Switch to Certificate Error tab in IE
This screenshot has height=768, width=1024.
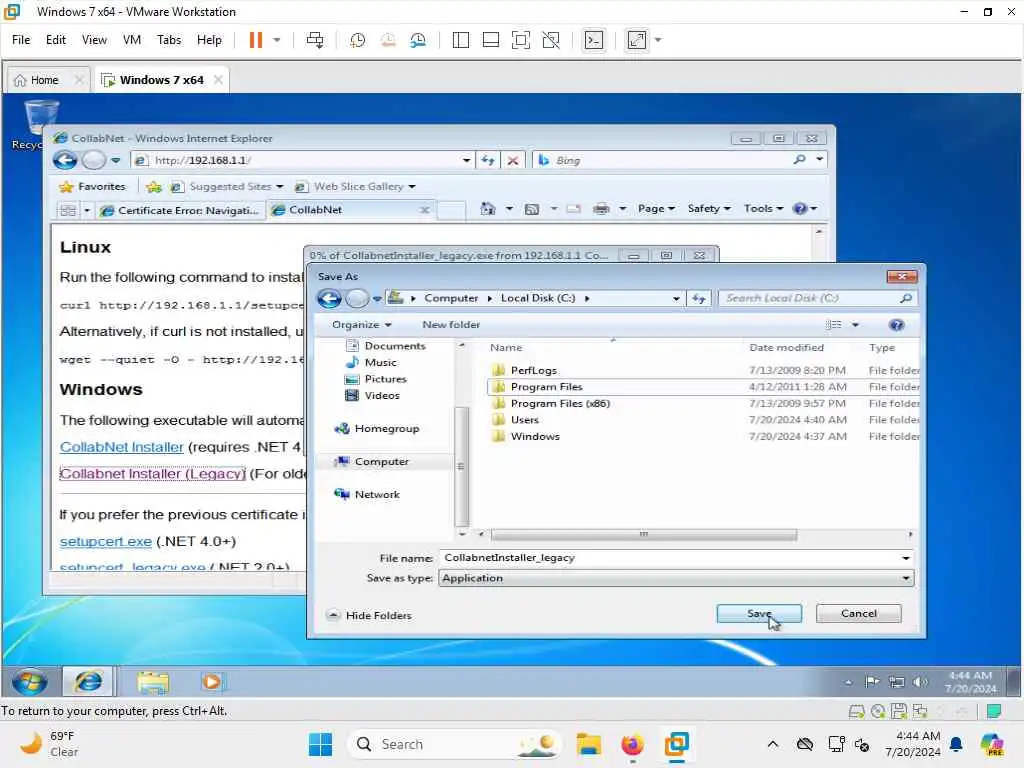[x=181, y=210]
